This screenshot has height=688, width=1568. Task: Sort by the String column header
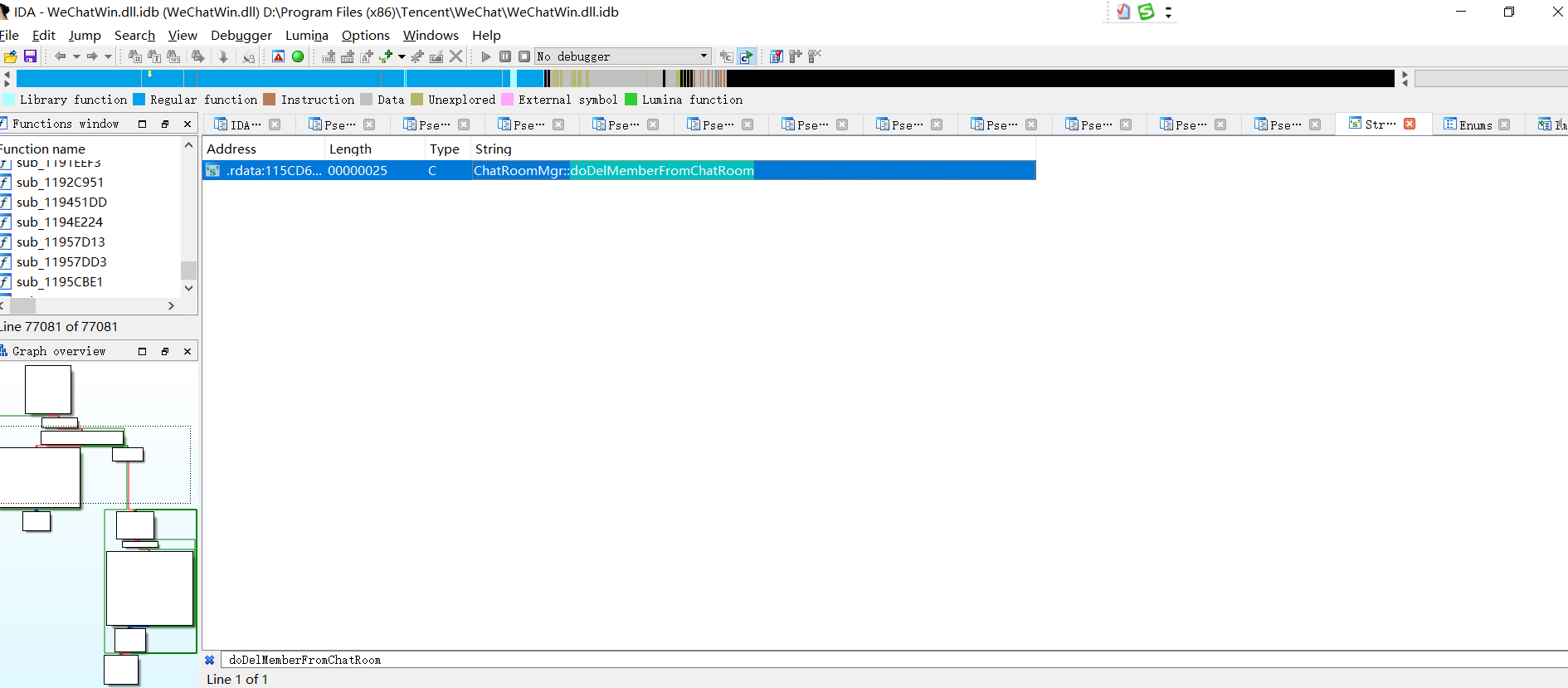click(x=753, y=149)
